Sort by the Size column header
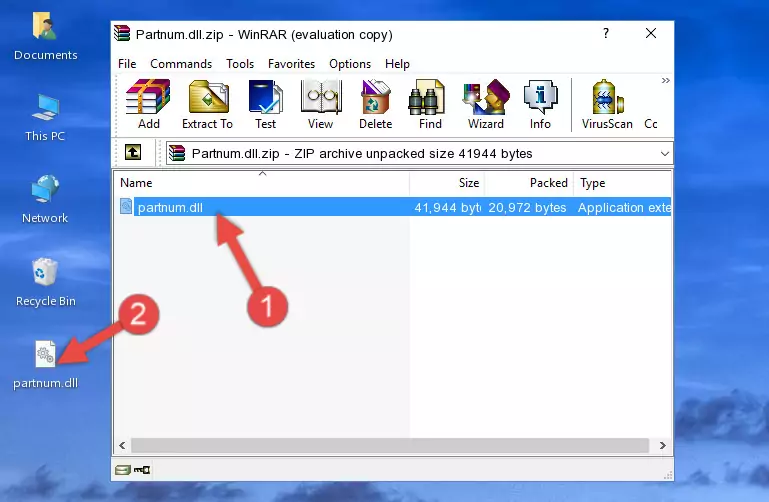Screen dimensions: 769x502 coord(447,183)
